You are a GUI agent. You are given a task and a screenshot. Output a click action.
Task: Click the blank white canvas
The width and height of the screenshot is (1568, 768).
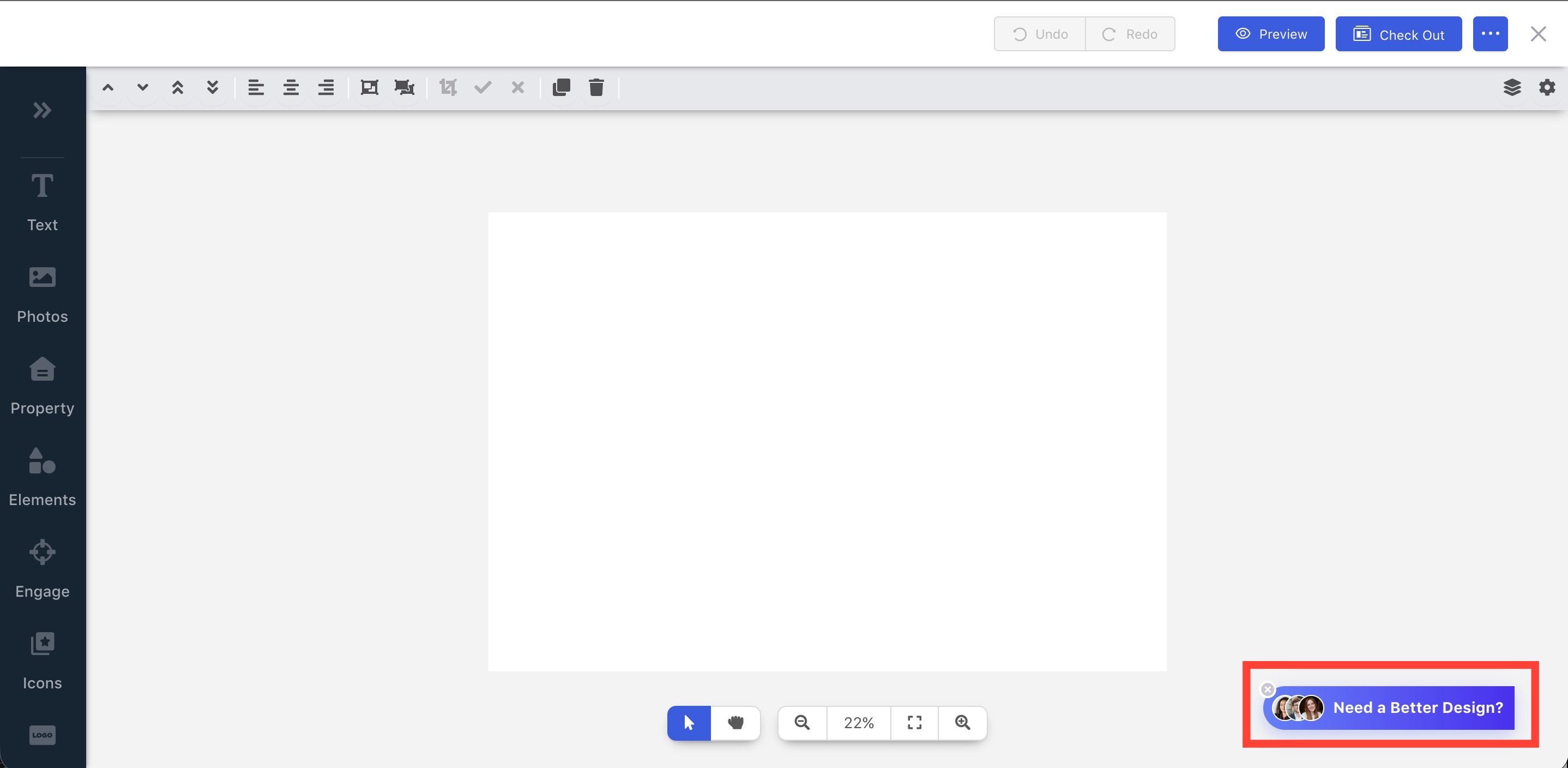[x=827, y=442]
